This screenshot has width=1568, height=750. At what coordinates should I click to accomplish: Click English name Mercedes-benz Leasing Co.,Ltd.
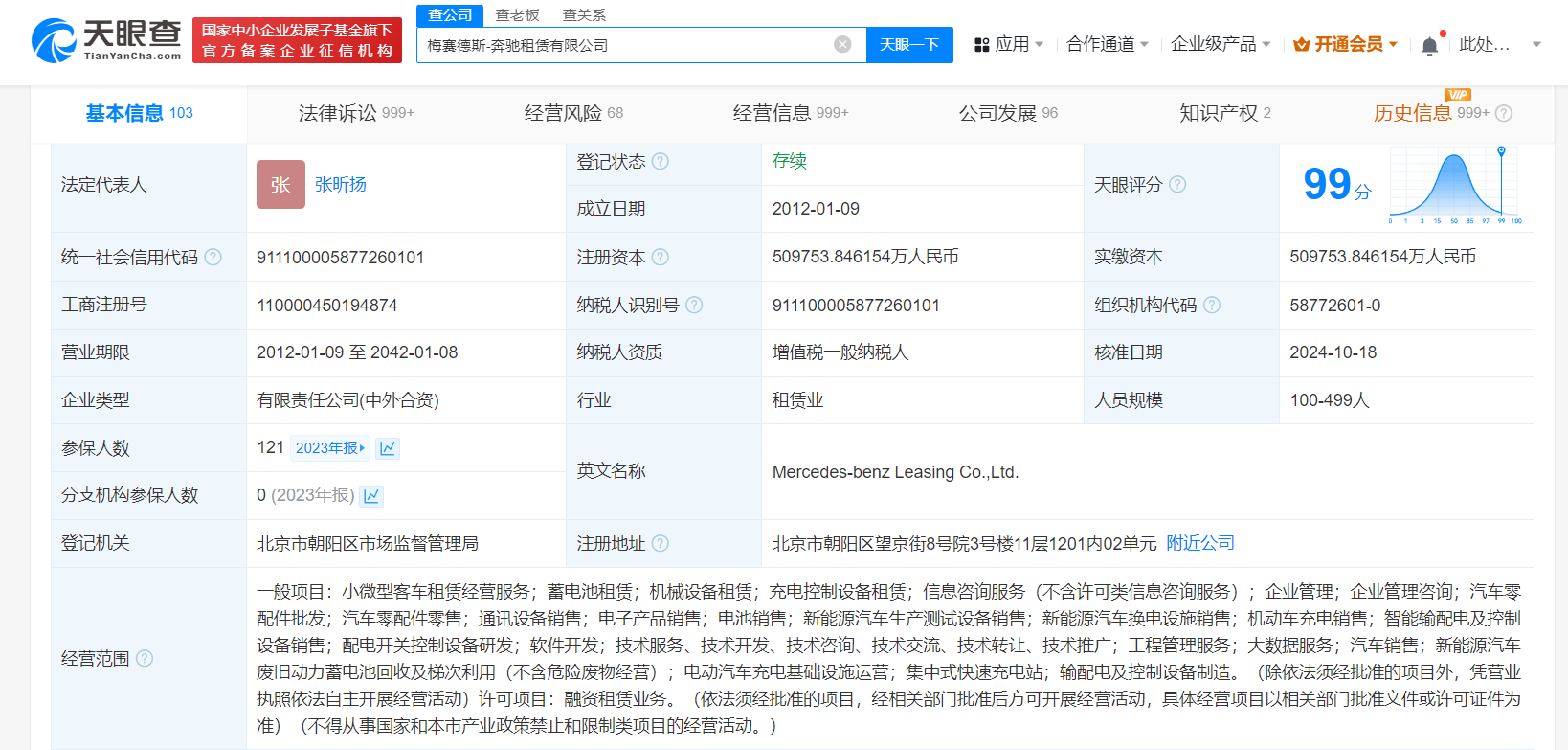point(895,472)
